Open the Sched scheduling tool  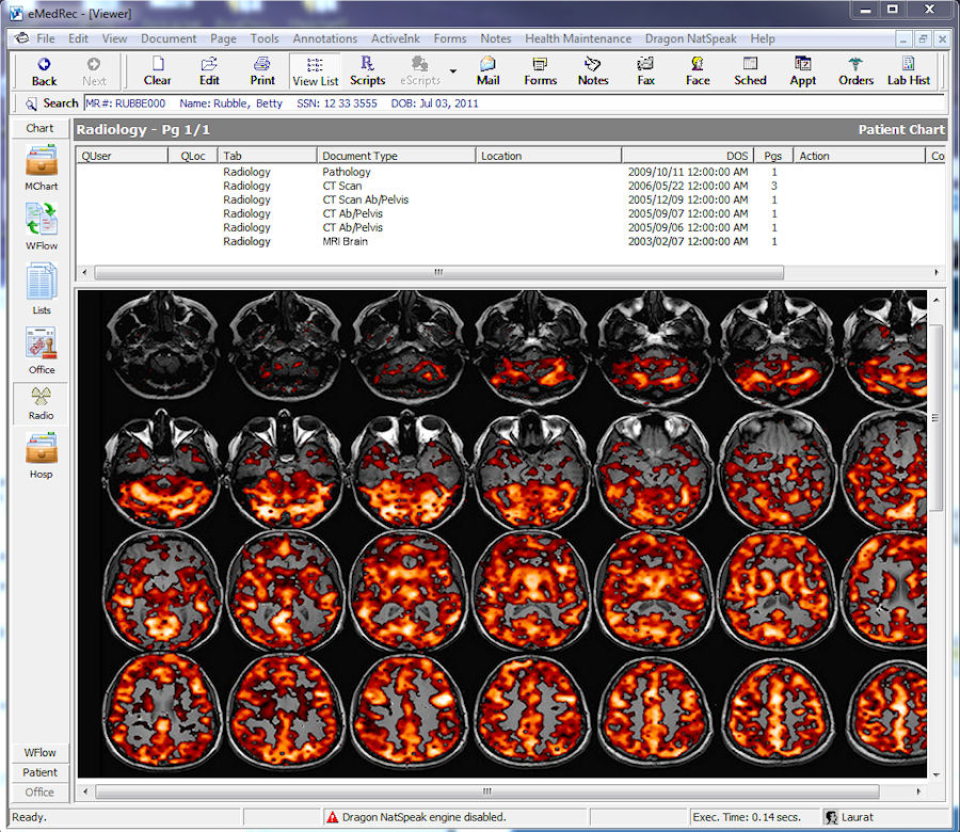click(x=750, y=70)
